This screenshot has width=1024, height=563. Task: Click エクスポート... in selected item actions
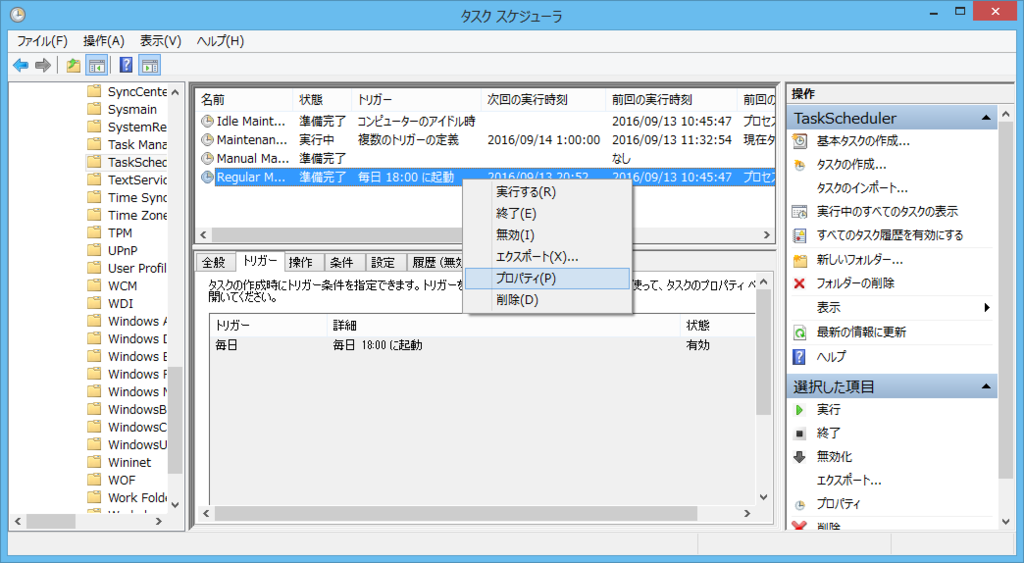[x=849, y=481]
